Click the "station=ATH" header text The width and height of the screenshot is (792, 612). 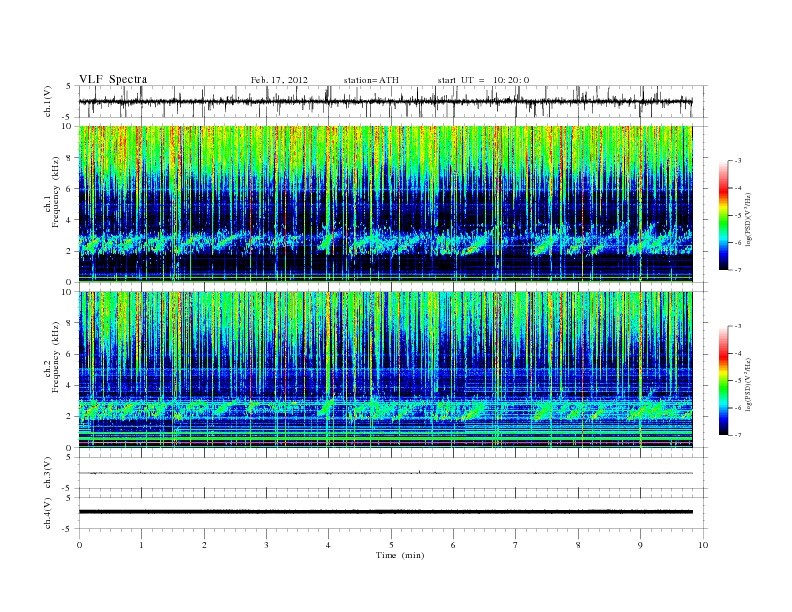pos(371,80)
